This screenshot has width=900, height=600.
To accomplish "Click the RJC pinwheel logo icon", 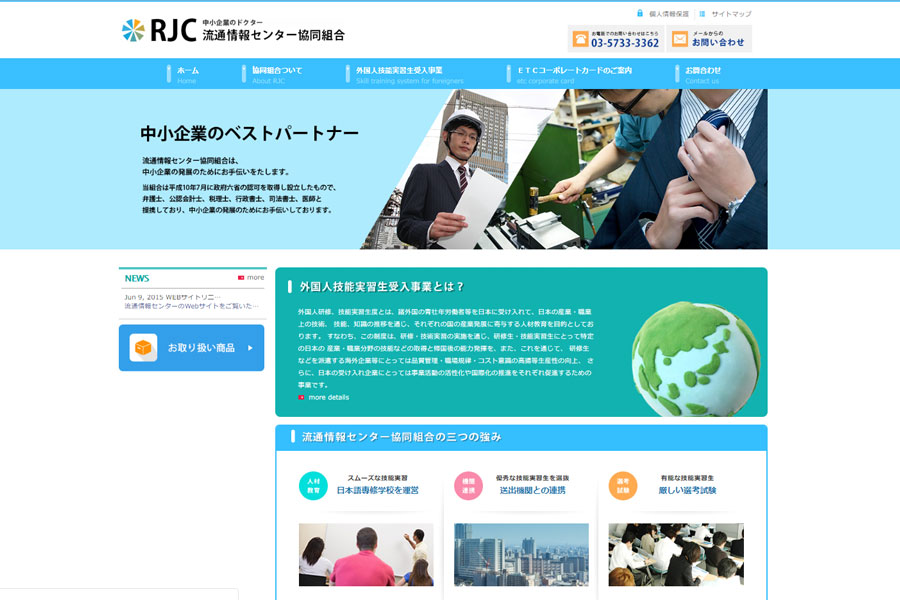I will tap(133, 31).
